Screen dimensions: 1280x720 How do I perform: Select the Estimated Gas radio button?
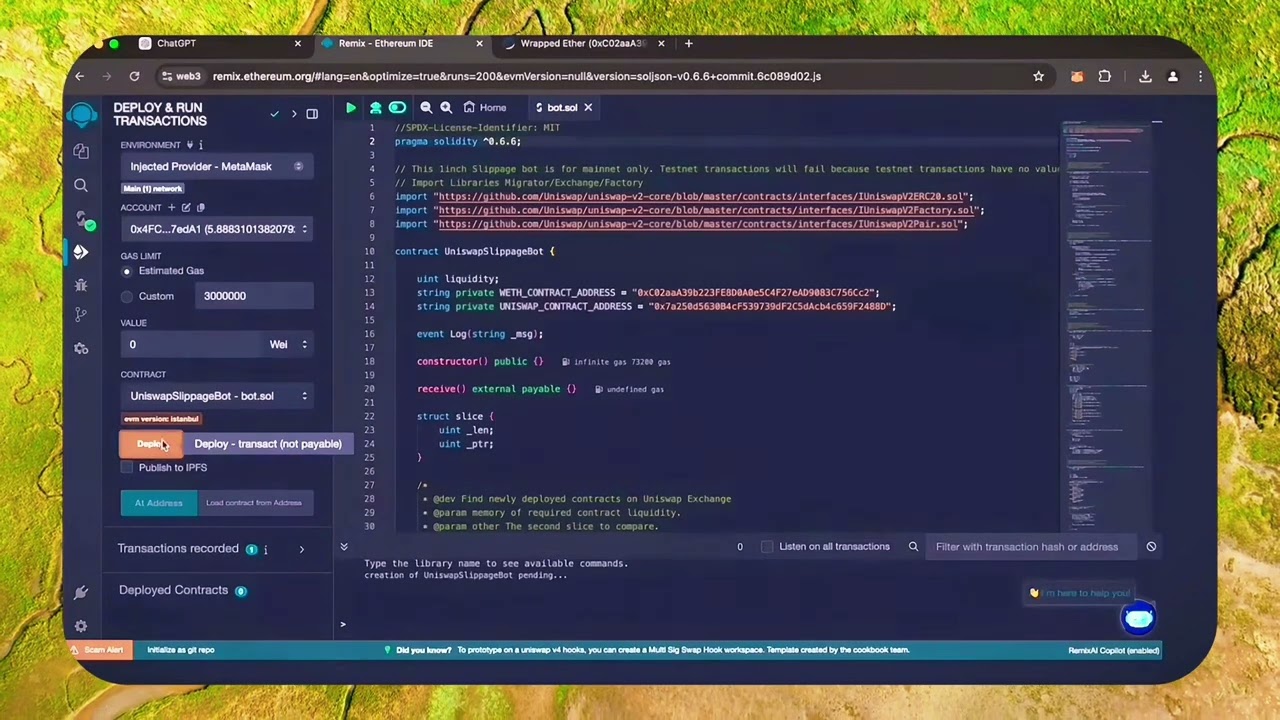(126, 271)
